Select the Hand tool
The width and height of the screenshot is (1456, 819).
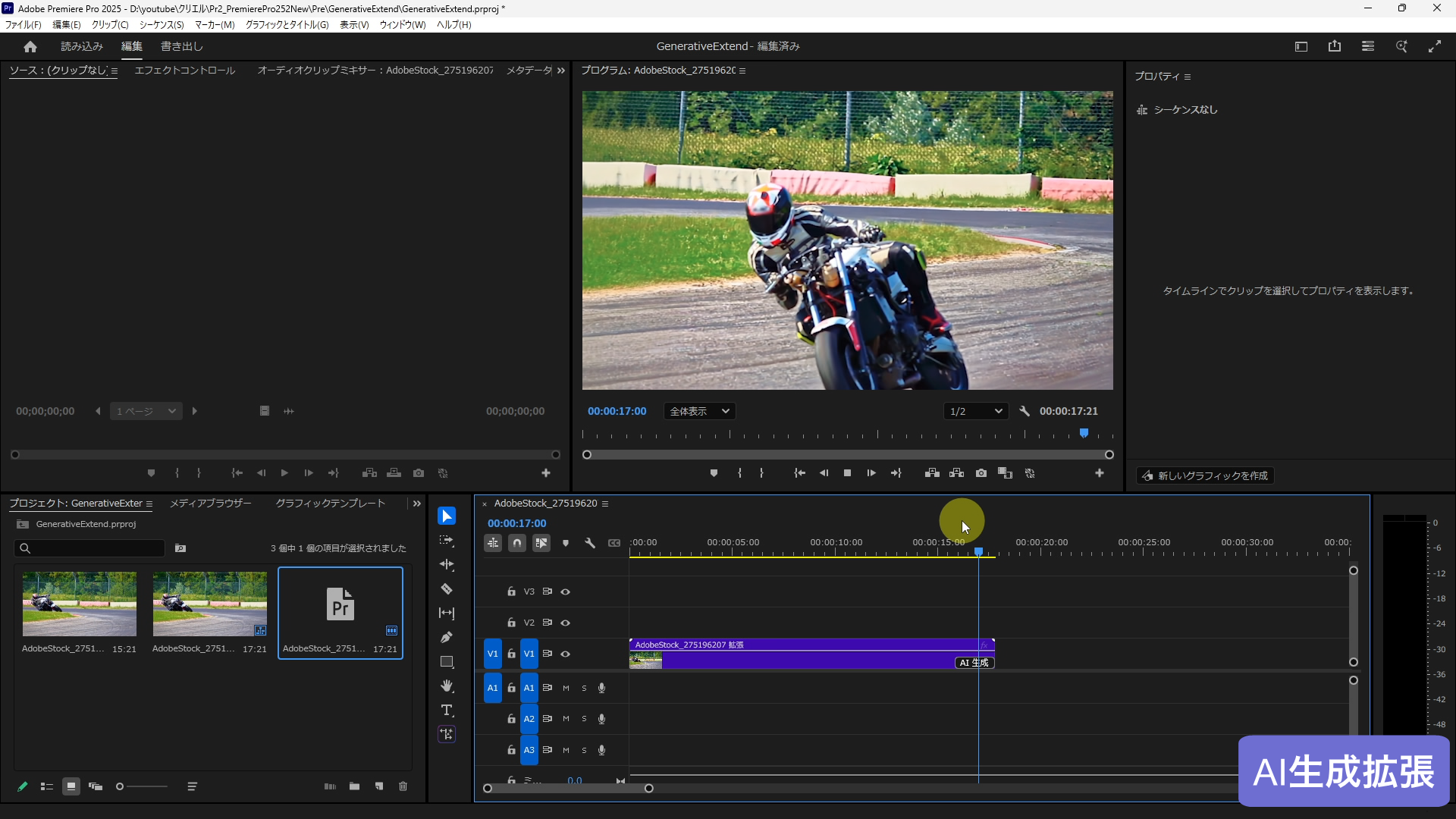click(447, 686)
